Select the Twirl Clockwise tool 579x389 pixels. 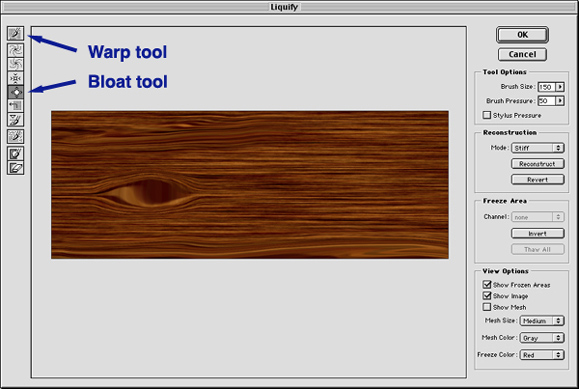tap(16, 50)
